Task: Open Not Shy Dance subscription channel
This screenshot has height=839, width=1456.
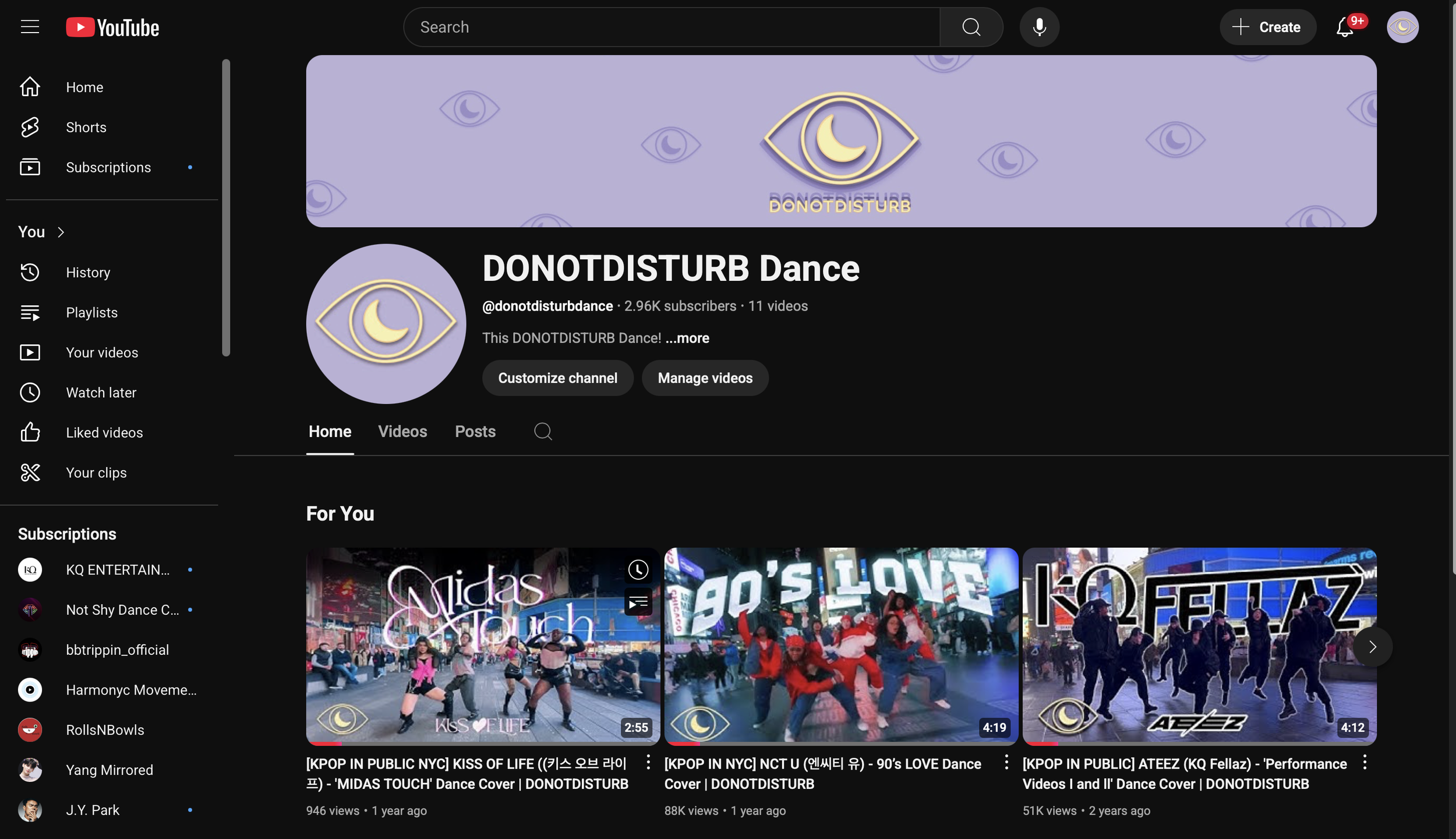Action: pos(112,610)
